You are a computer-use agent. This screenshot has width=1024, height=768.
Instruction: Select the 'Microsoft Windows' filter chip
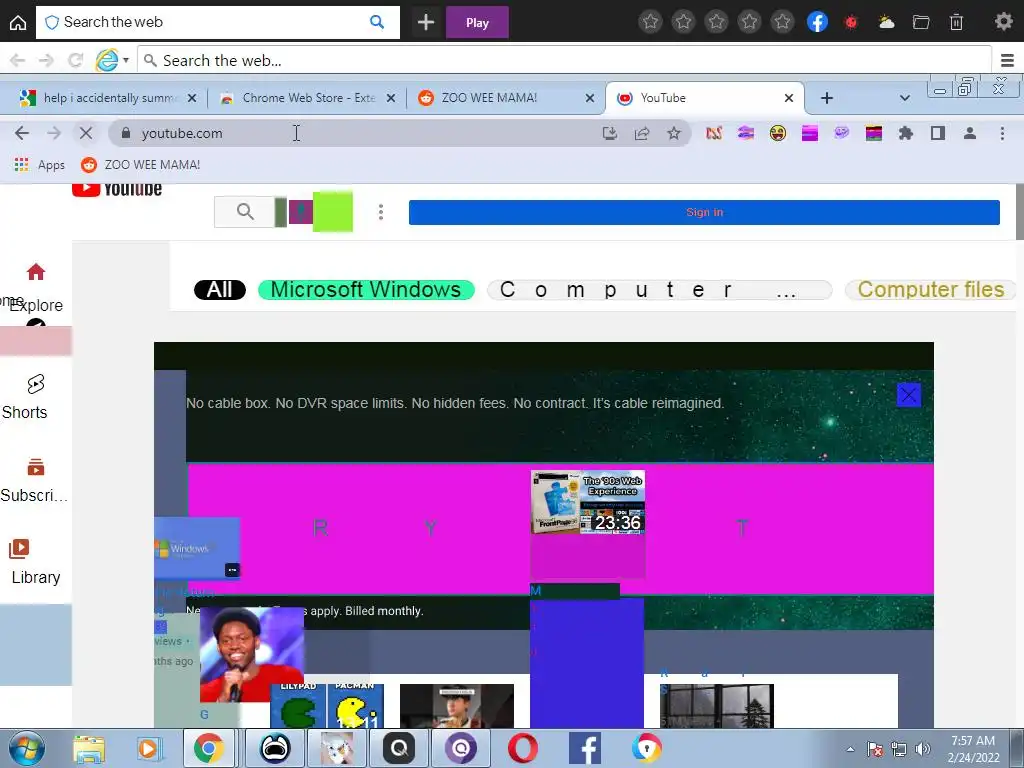(366, 290)
